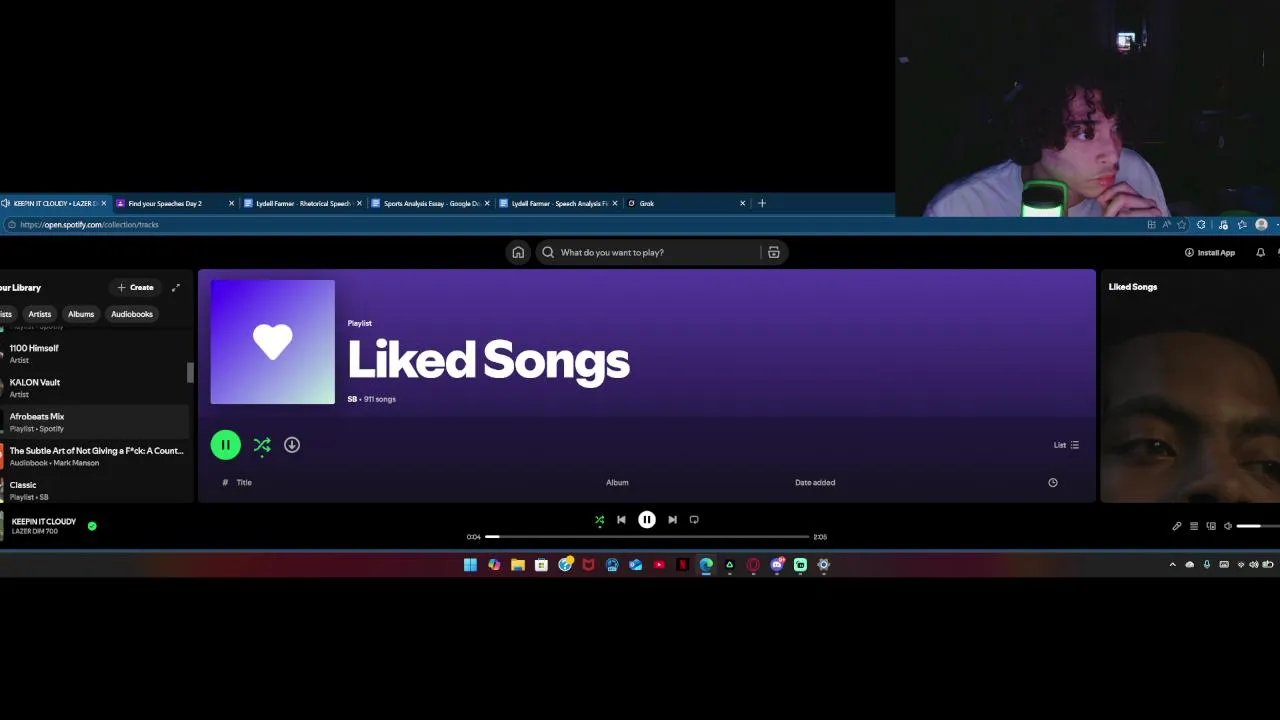Image resolution: width=1280 pixels, height=720 pixels.
Task: Sort by the Title column header
Action: (x=244, y=482)
